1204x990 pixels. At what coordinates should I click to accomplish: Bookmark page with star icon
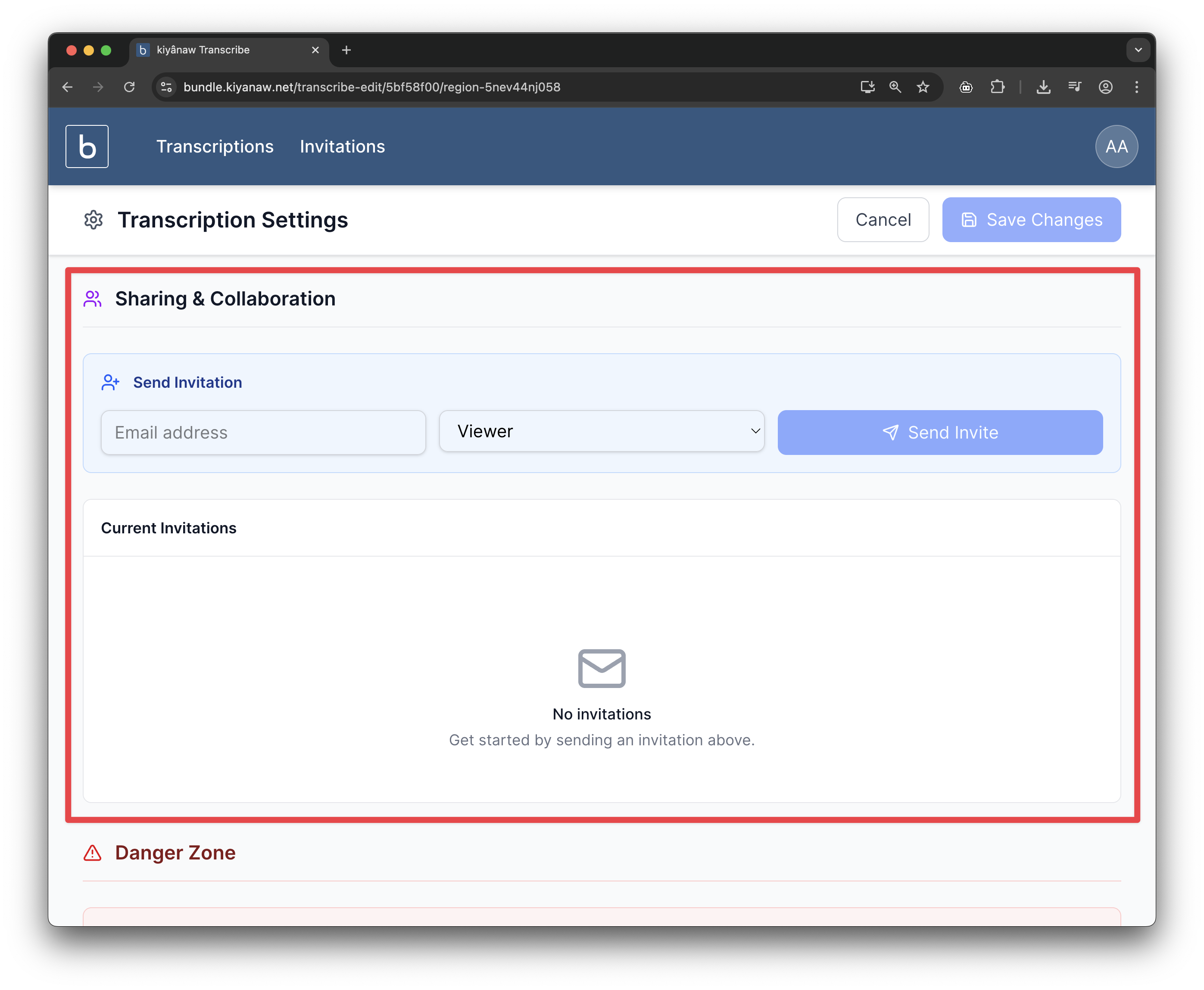[923, 87]
